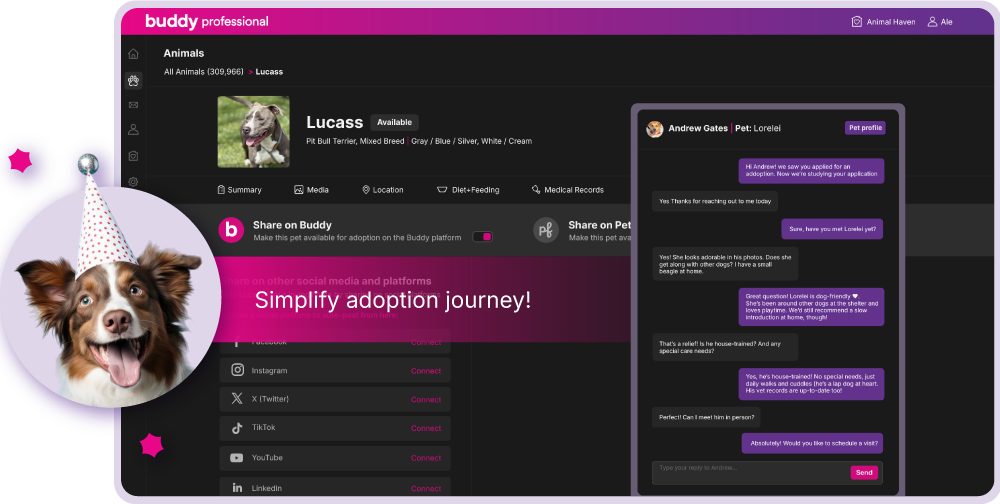Click the Petfinder 'pf' logo icon
Image resolution: width=1000 pixels, height=504 pixels.
coord(546,230)
